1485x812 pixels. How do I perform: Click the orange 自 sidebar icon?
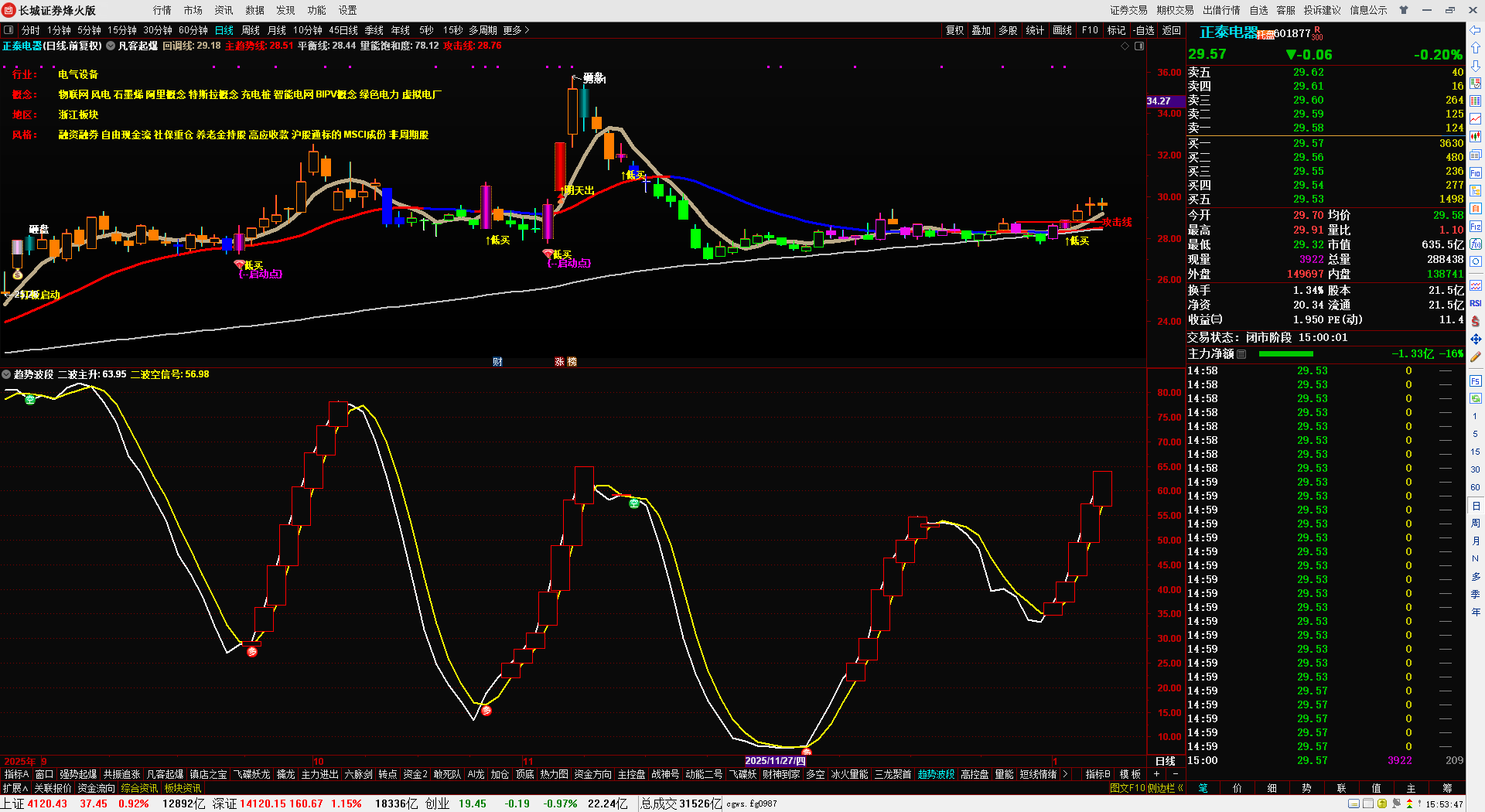point(1476,209)
